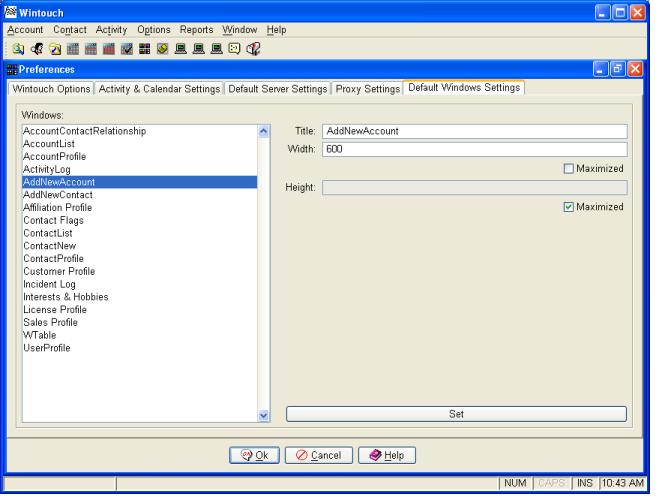Click the red calendar toolbar icon
This screenshot has height=504, width=662.
pos(109,49)
